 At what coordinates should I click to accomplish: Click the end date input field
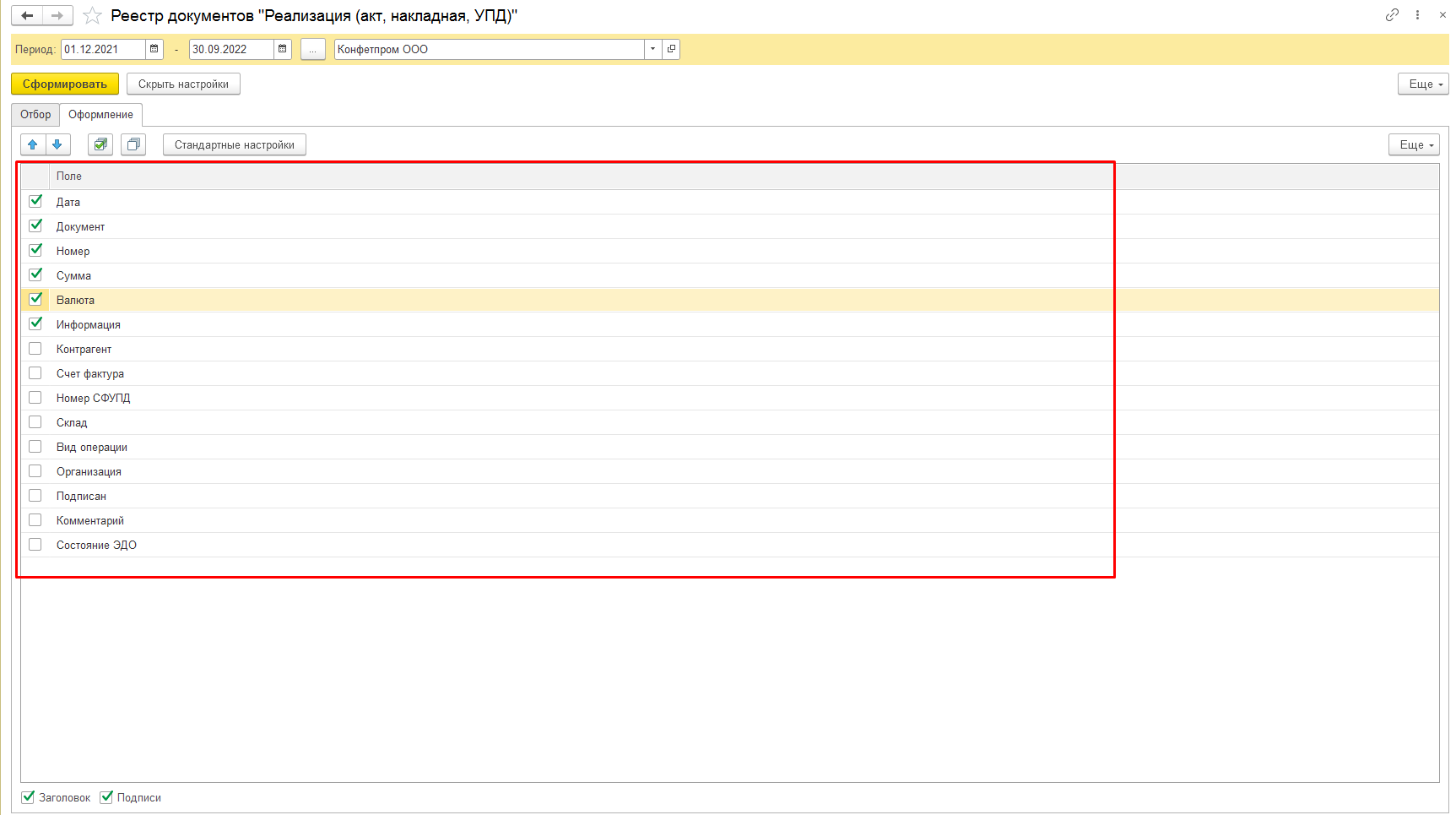[231, 49]
